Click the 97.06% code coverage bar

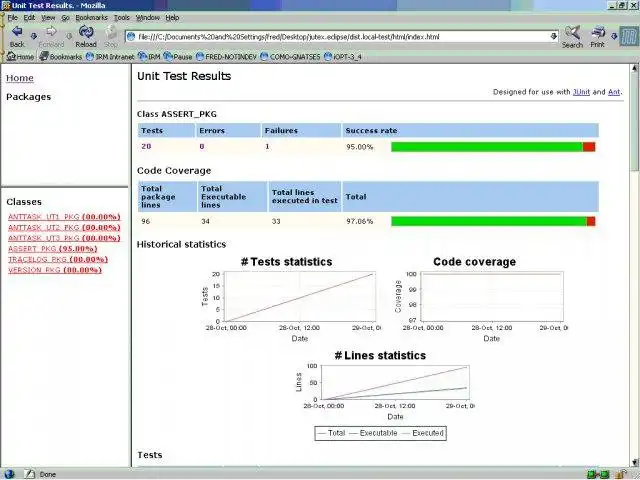[493, 221]
